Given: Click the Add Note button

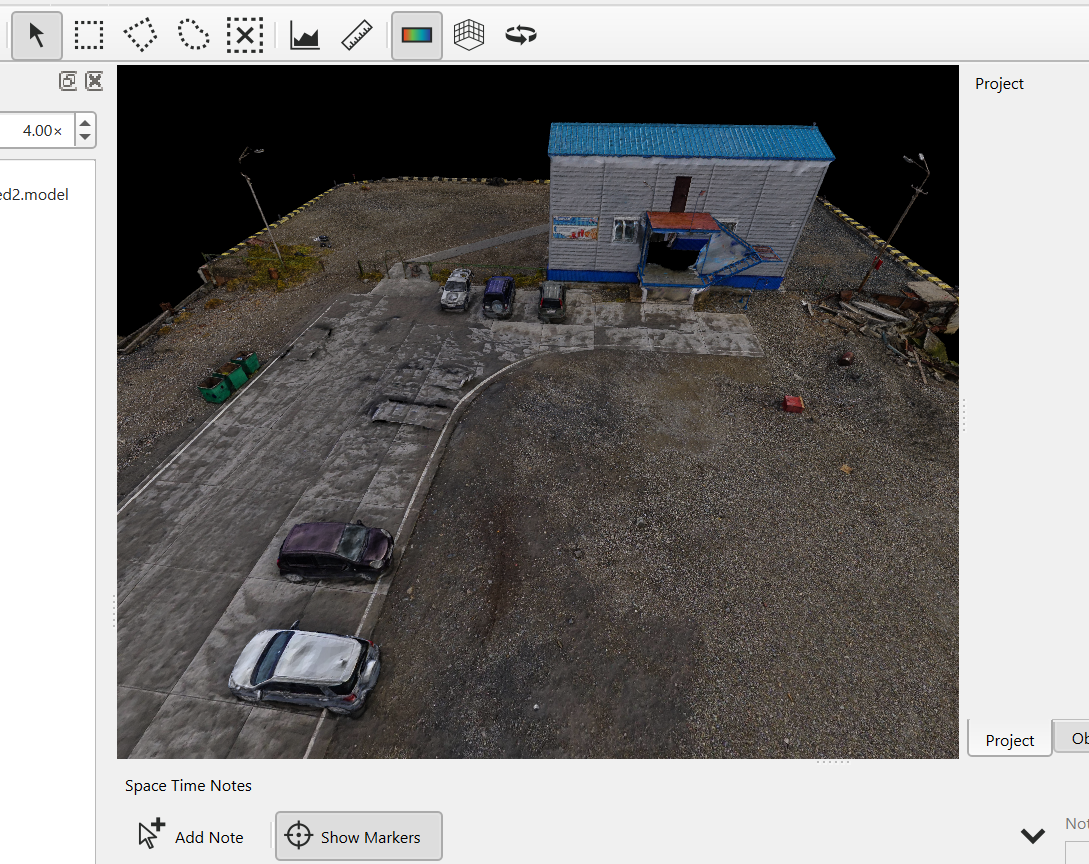Looking at the screenshot, I should [x=191, y=837].
